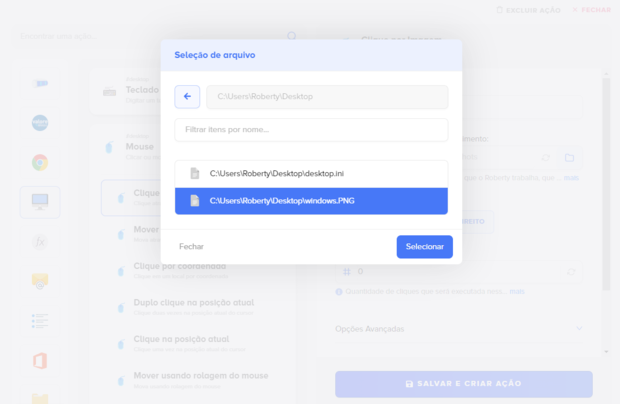The image size is (620, 404).
Task: Choose Mover usando rolagem do mouse action
Action: click(x=200, y=376)
